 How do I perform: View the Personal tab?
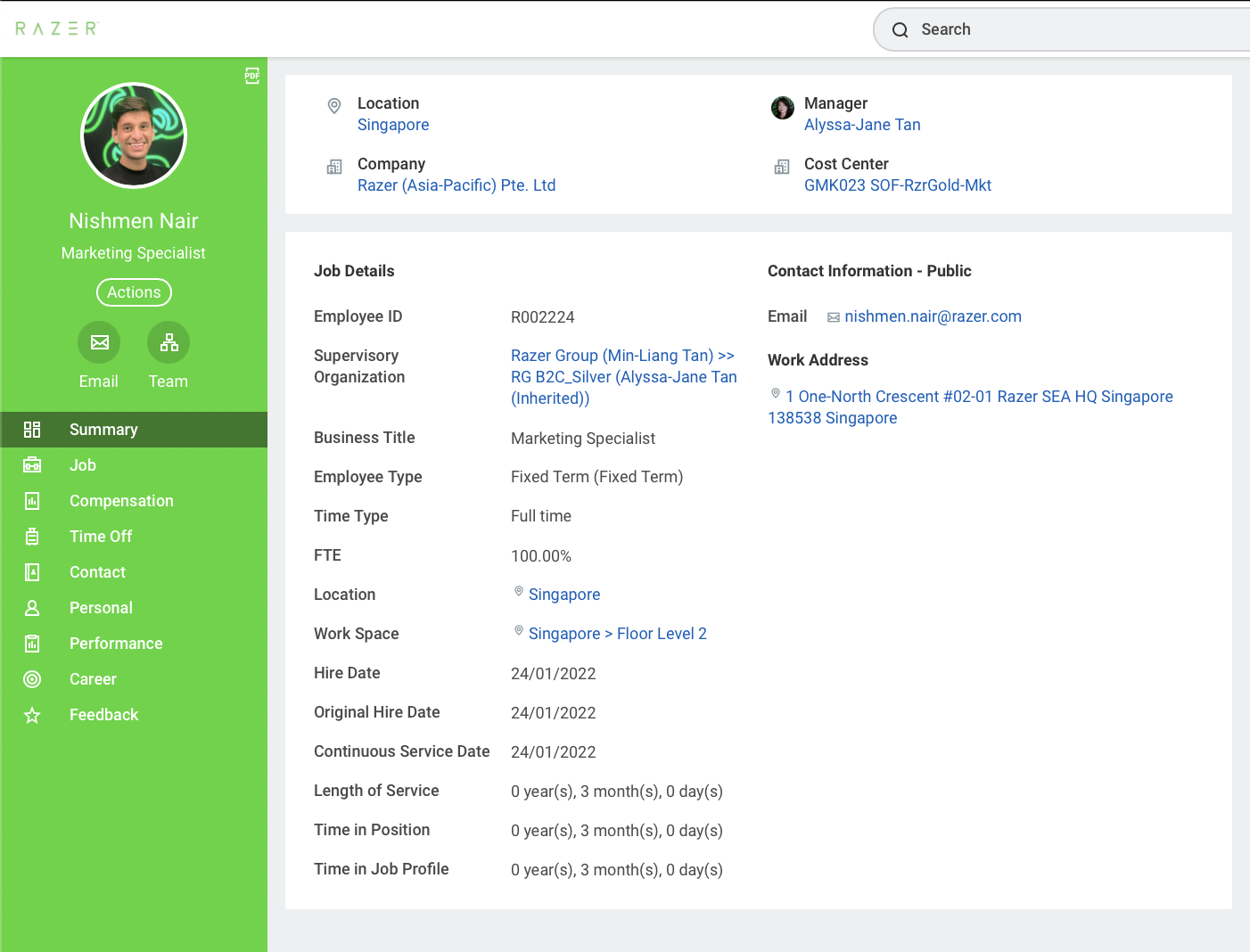click(x=134, y=608)
